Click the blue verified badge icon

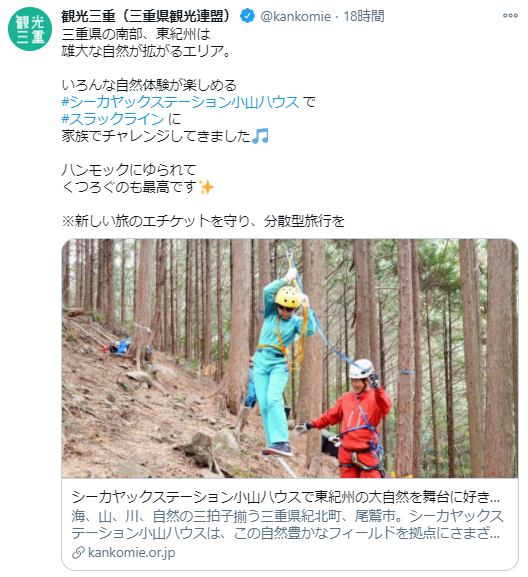click(247, 16)
